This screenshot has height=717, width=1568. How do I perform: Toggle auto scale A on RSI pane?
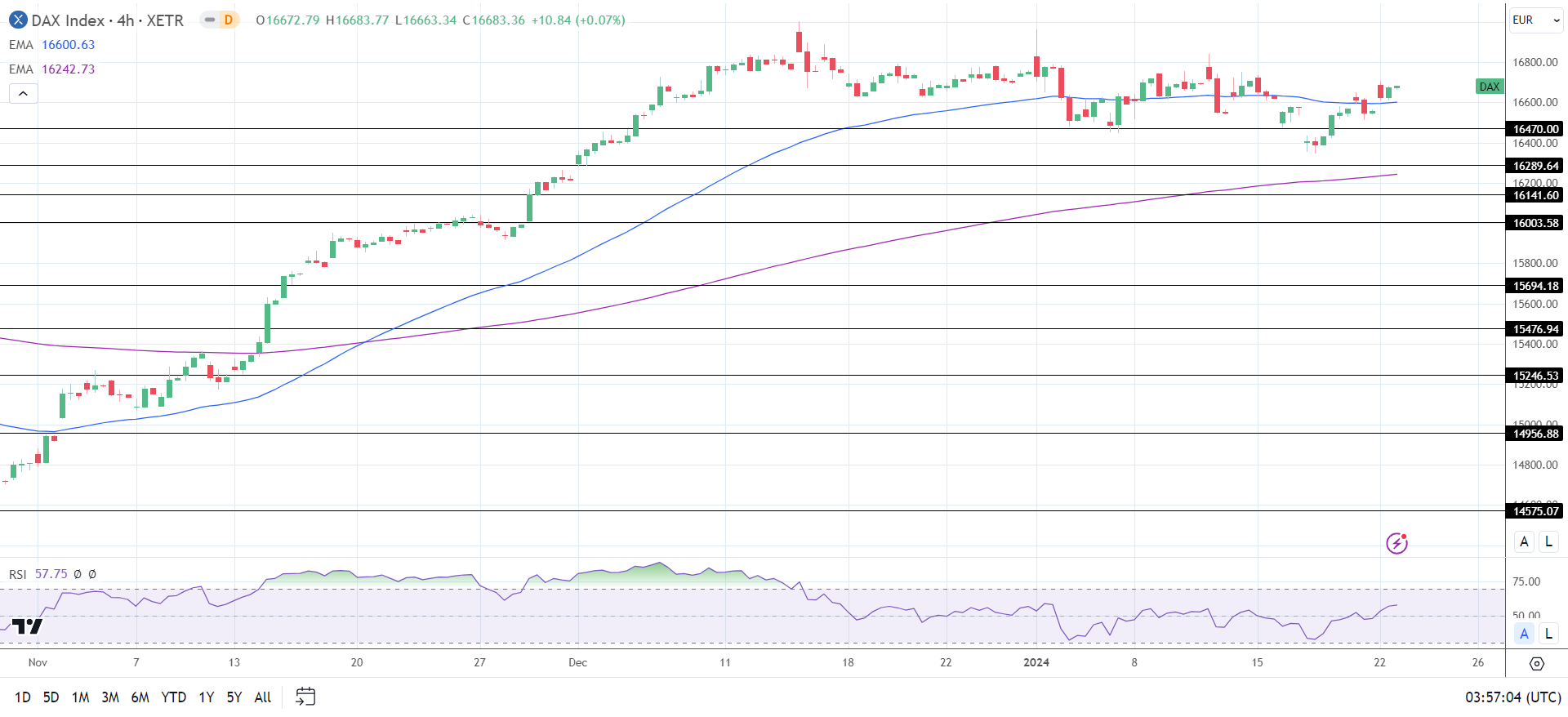[1524, 634]
